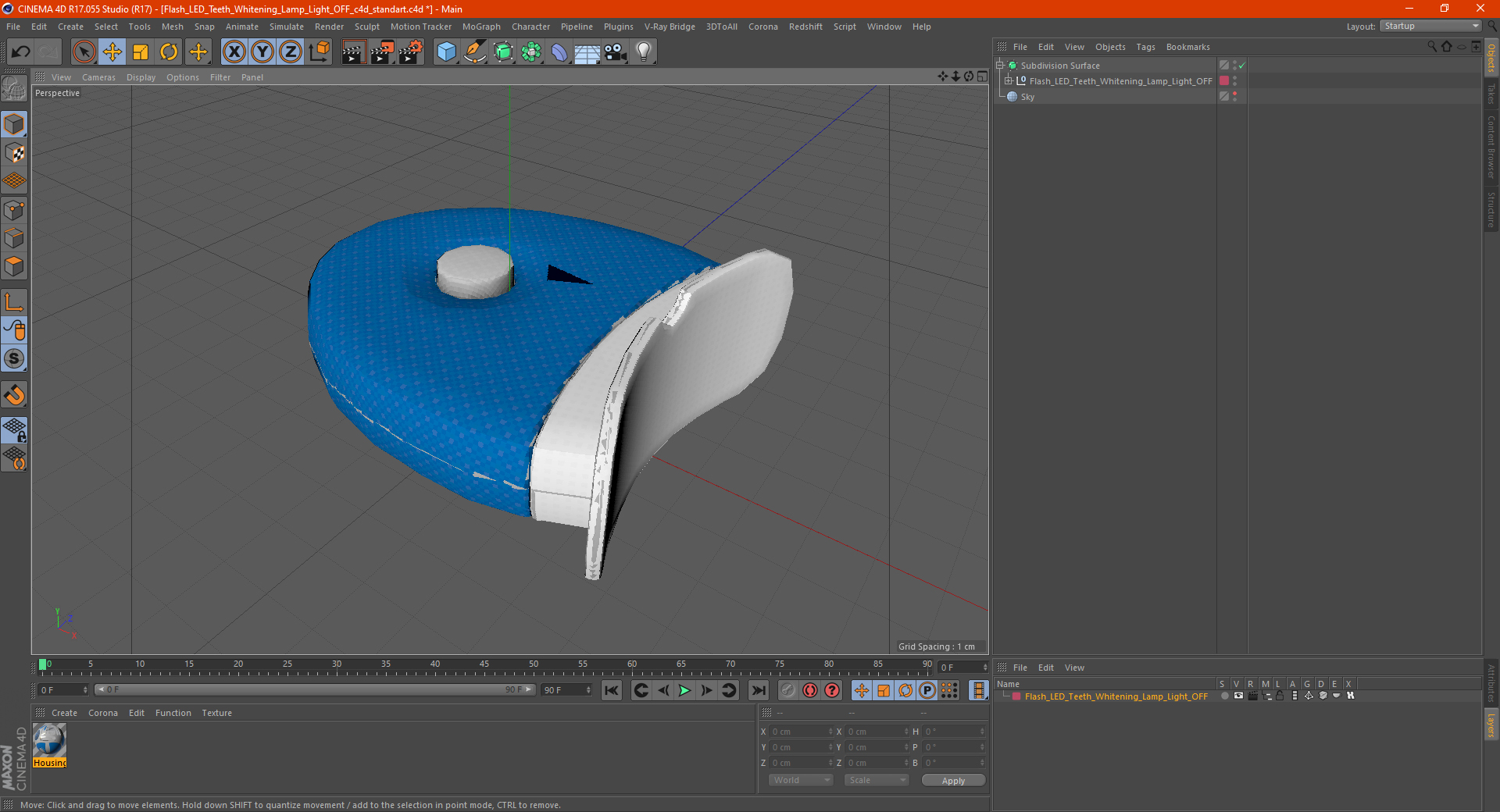The height and width of the screenshot is (812, 1500).
Task: Toggle layer solo dot for Flash_LED layer
Action: click(x=1224, y=696)
